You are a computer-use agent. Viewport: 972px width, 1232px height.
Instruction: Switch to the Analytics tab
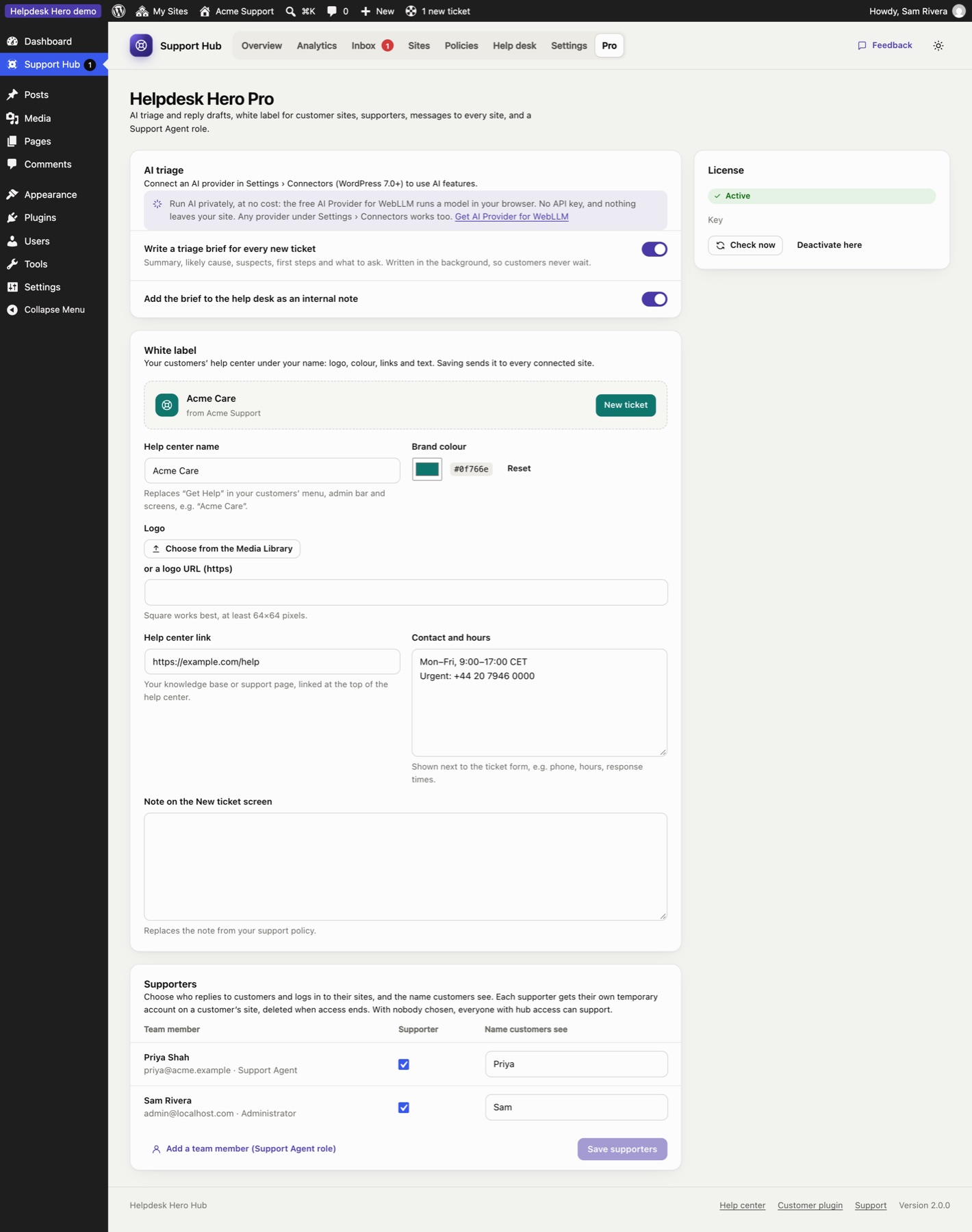[316, 46]
